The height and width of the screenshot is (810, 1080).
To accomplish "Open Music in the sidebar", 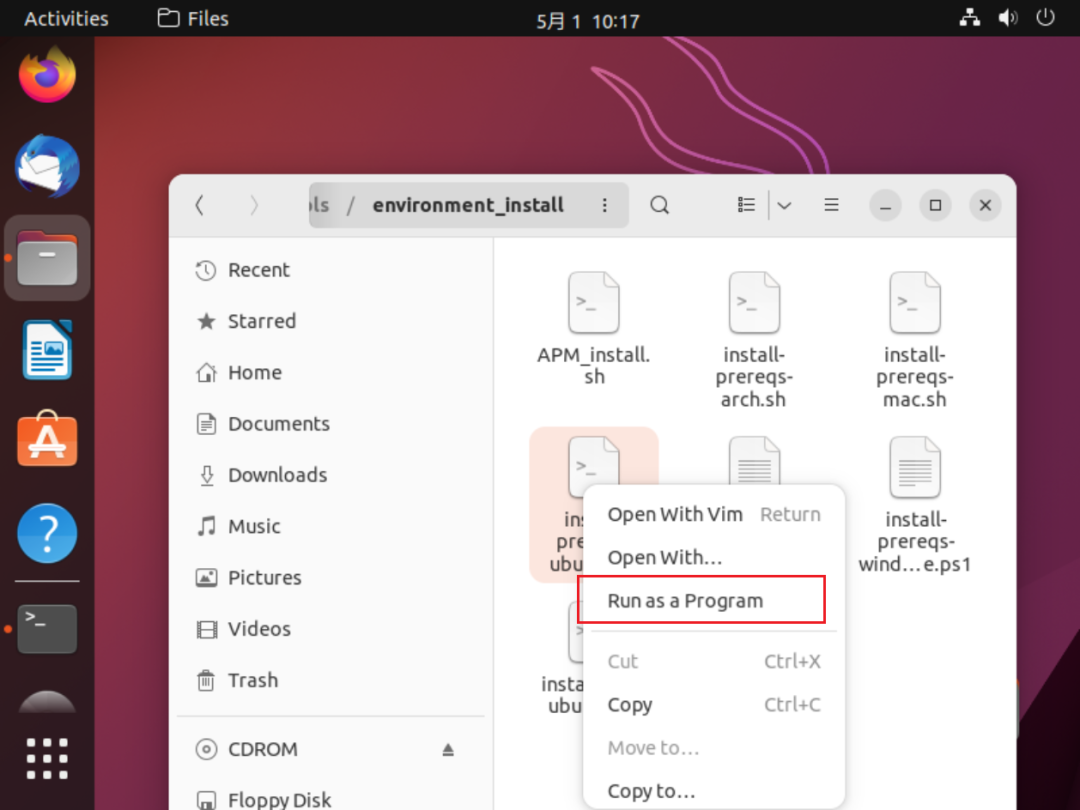I will [331, 526].
